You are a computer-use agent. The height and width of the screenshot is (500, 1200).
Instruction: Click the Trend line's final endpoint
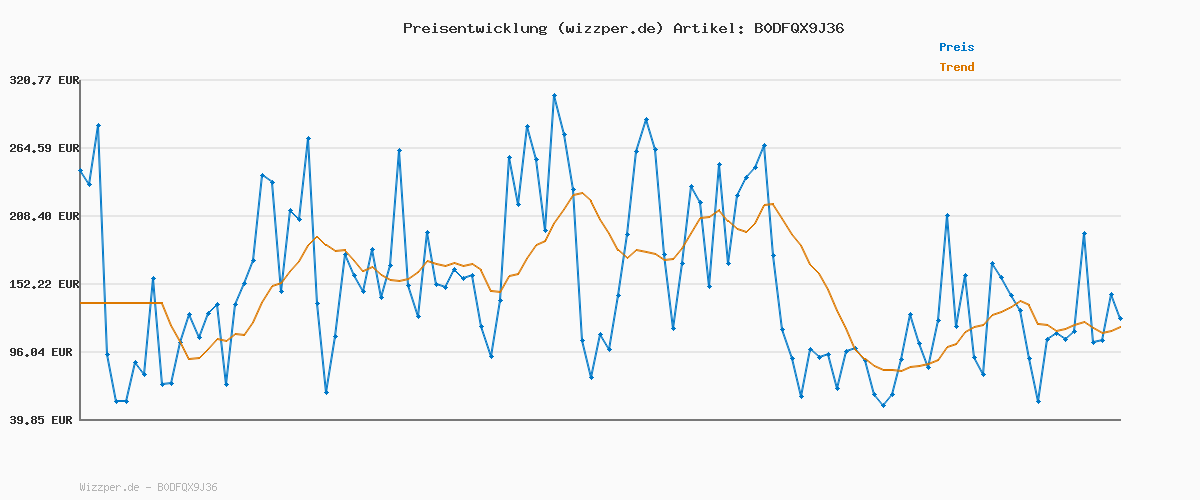pos(1120,327)
